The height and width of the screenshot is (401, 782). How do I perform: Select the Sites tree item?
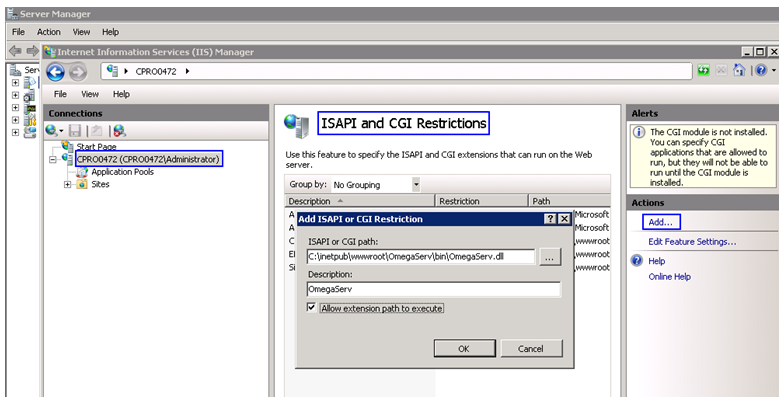(x=100, y=185)
